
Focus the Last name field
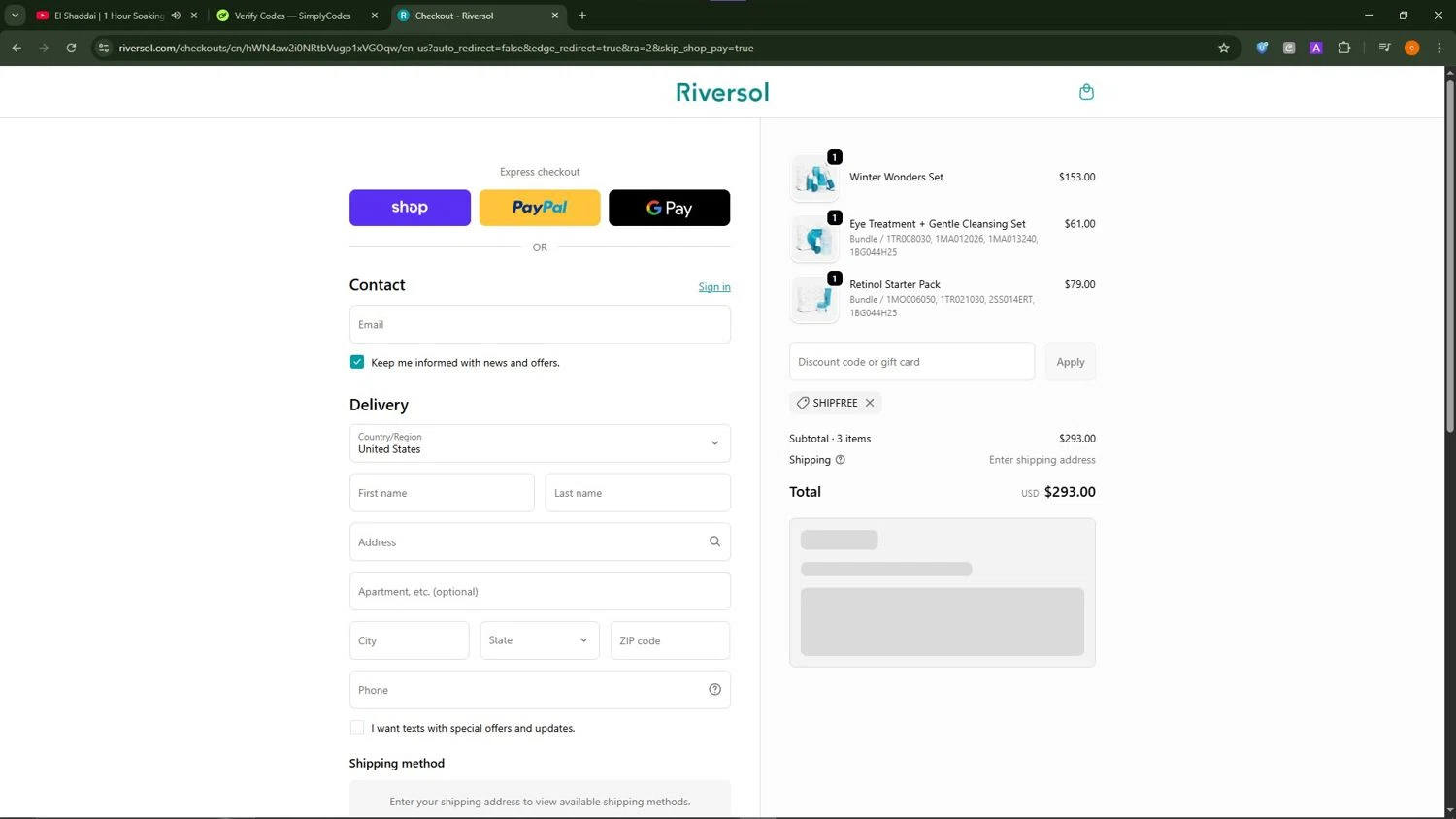coord(638,493)
